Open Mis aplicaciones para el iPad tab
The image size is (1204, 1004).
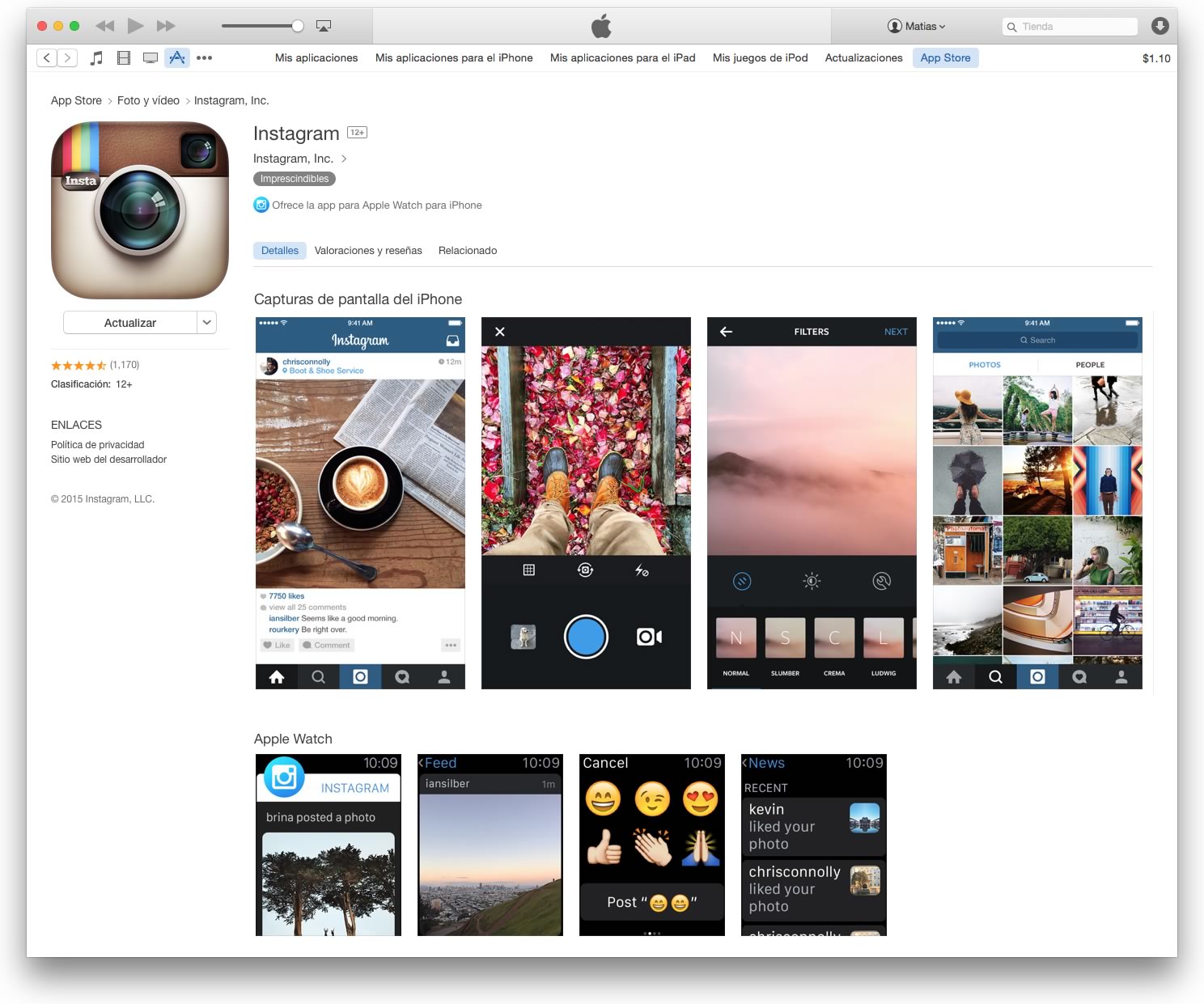[623, 57]
